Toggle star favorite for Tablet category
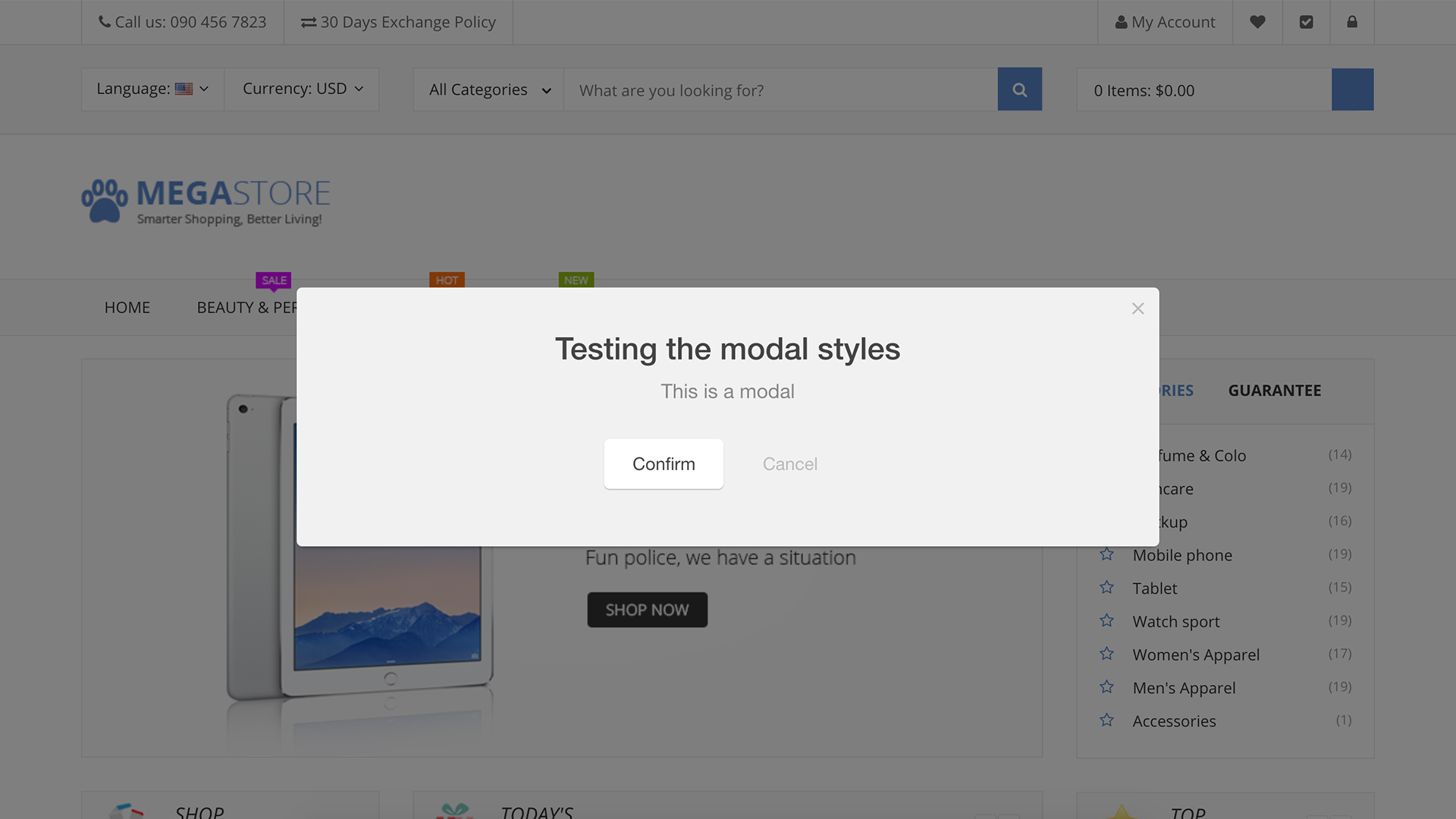This screenshot has width=1456, height=819. coord(1107,588)
